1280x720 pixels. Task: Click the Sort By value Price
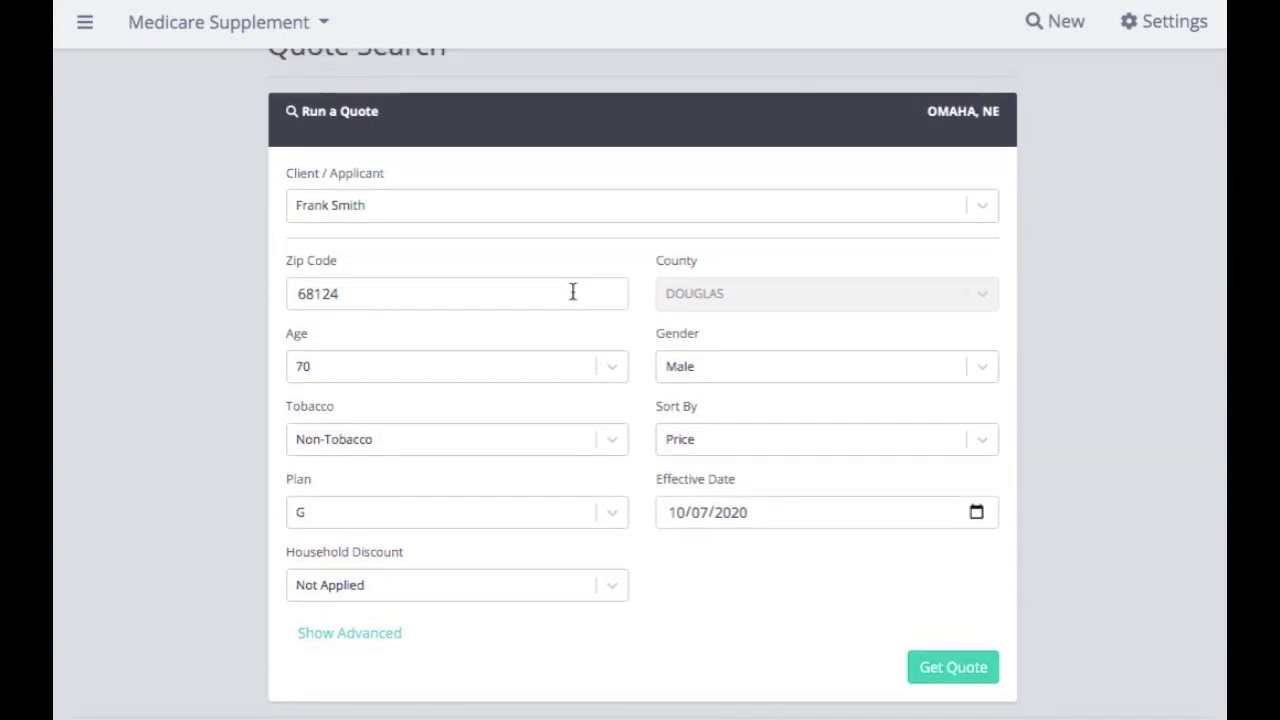[x=680, y=439]
